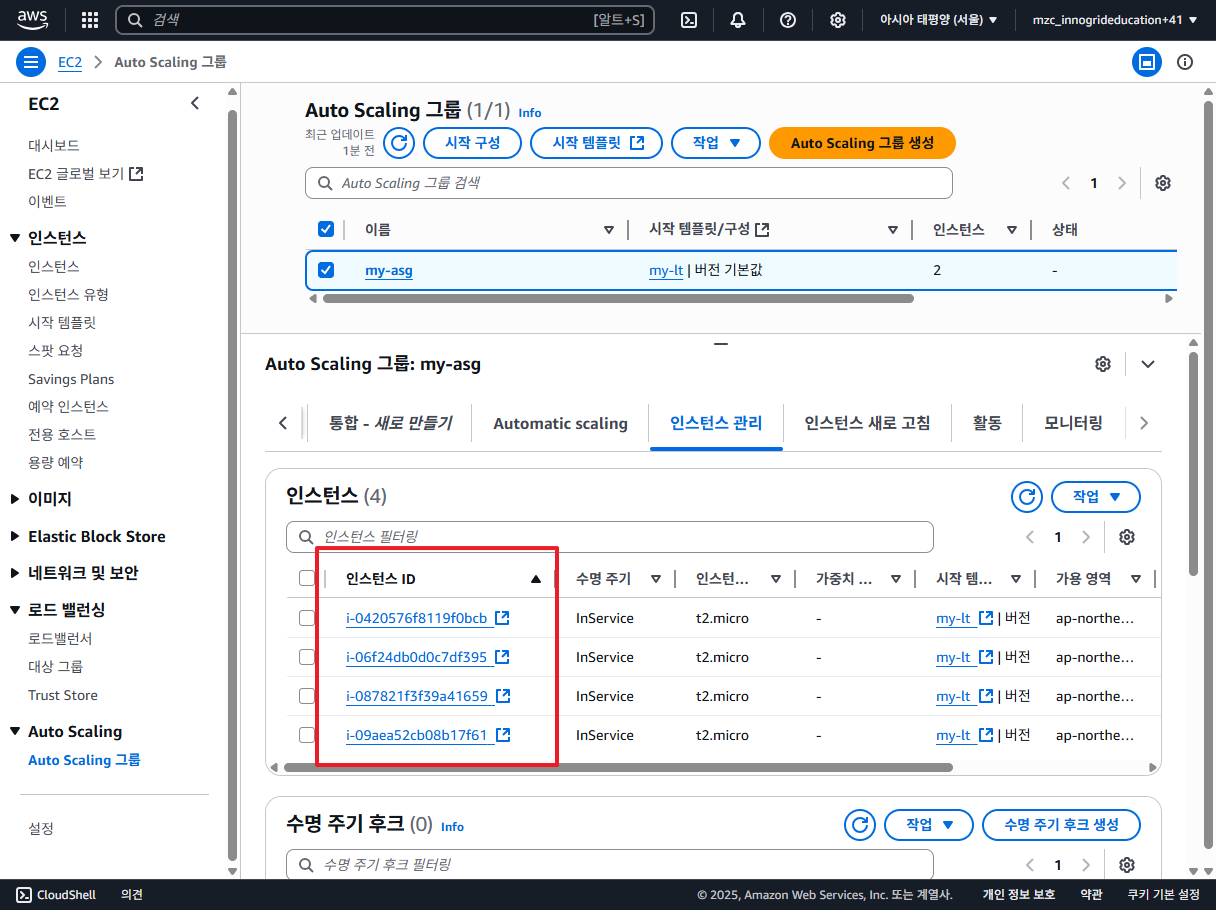Open external link icon for i-06f24db0d0c7df395
Image resolution: width=1216 pixels, height=910 pixels.
click(503, 657)
